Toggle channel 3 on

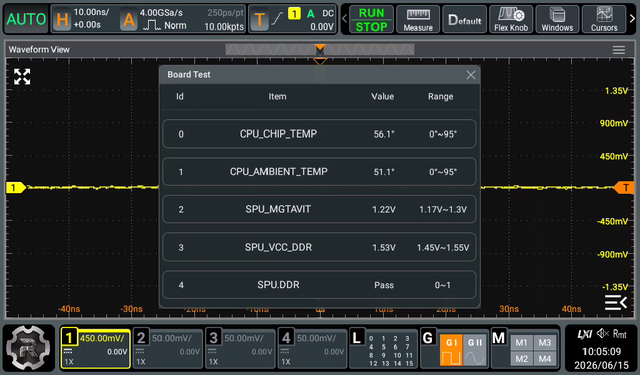tap(240, 349)
